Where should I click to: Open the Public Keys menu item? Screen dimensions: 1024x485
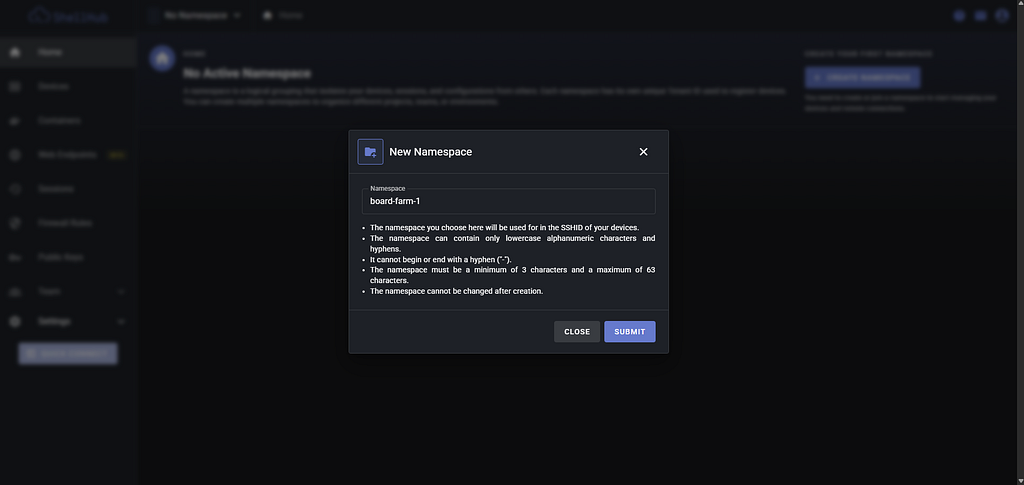(68, 257)
